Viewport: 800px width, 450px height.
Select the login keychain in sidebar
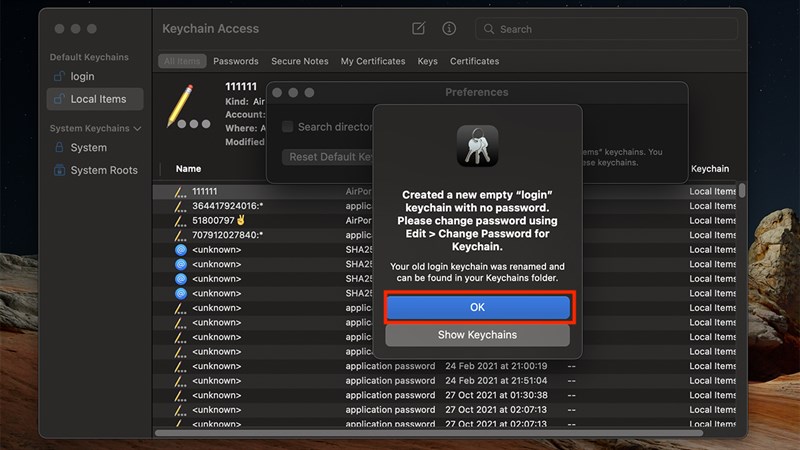point(95,77)
